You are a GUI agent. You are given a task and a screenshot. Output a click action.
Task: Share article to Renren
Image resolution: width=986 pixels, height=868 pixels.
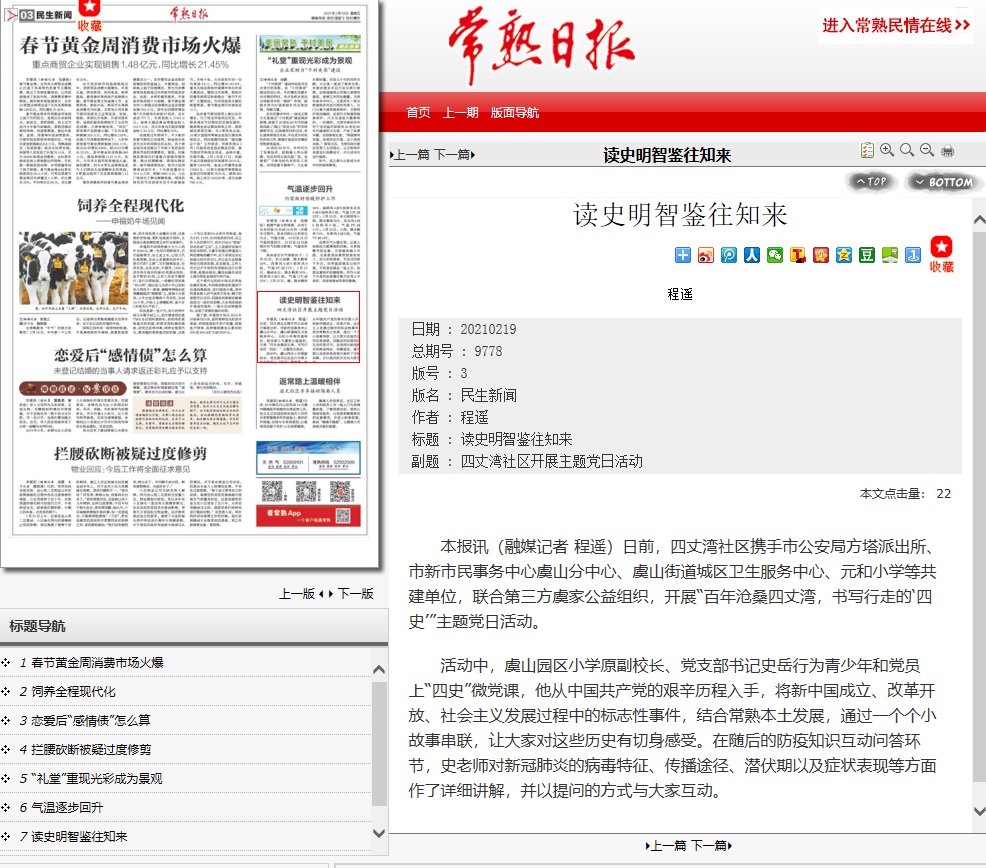[752, 255]
